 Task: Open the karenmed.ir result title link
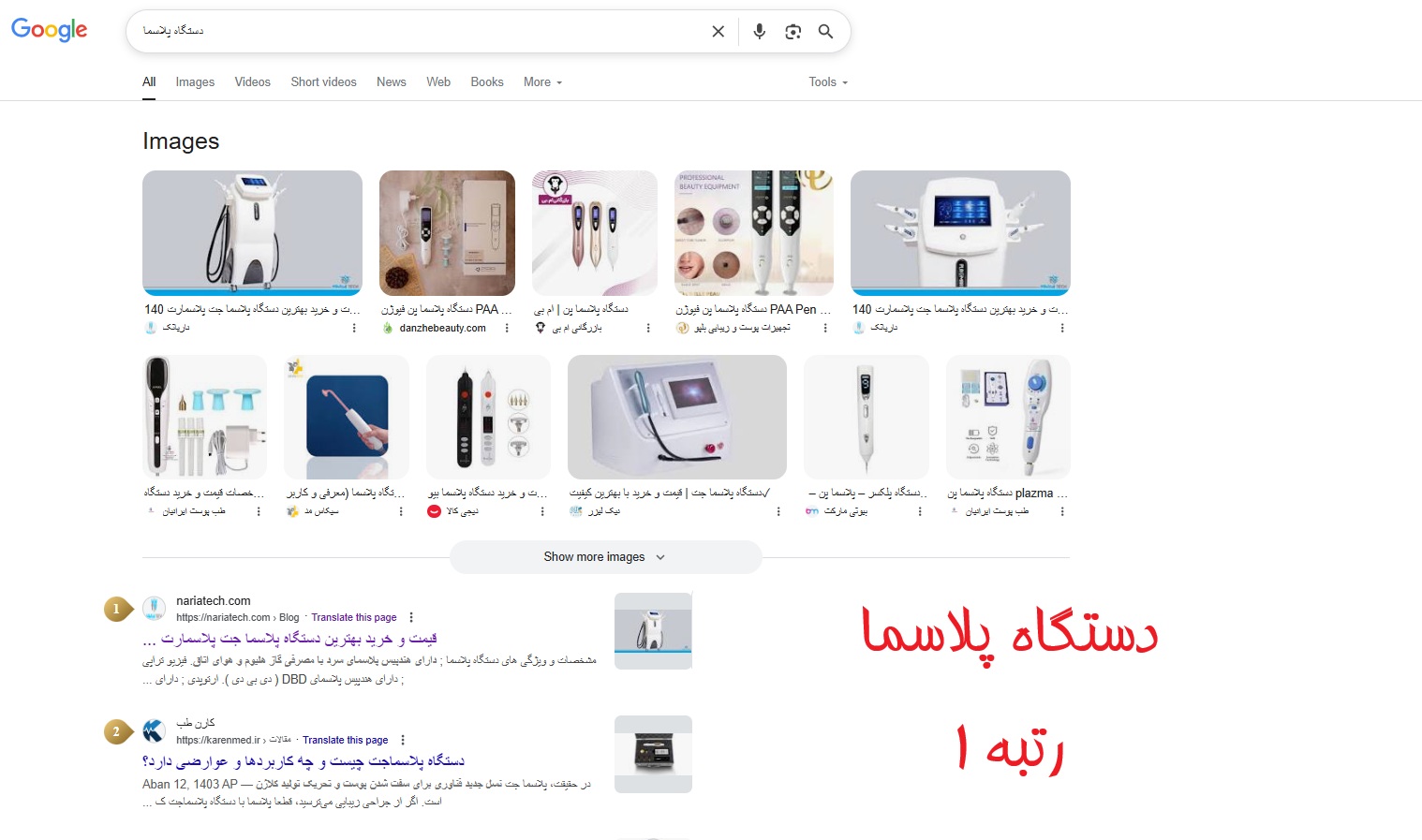[x=304, y=761]
